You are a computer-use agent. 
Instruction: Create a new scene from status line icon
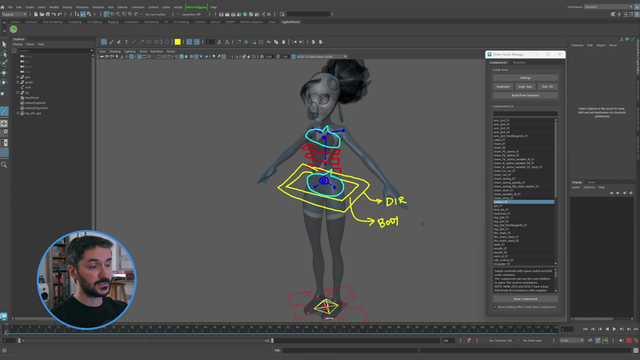(x=36, y=14)
